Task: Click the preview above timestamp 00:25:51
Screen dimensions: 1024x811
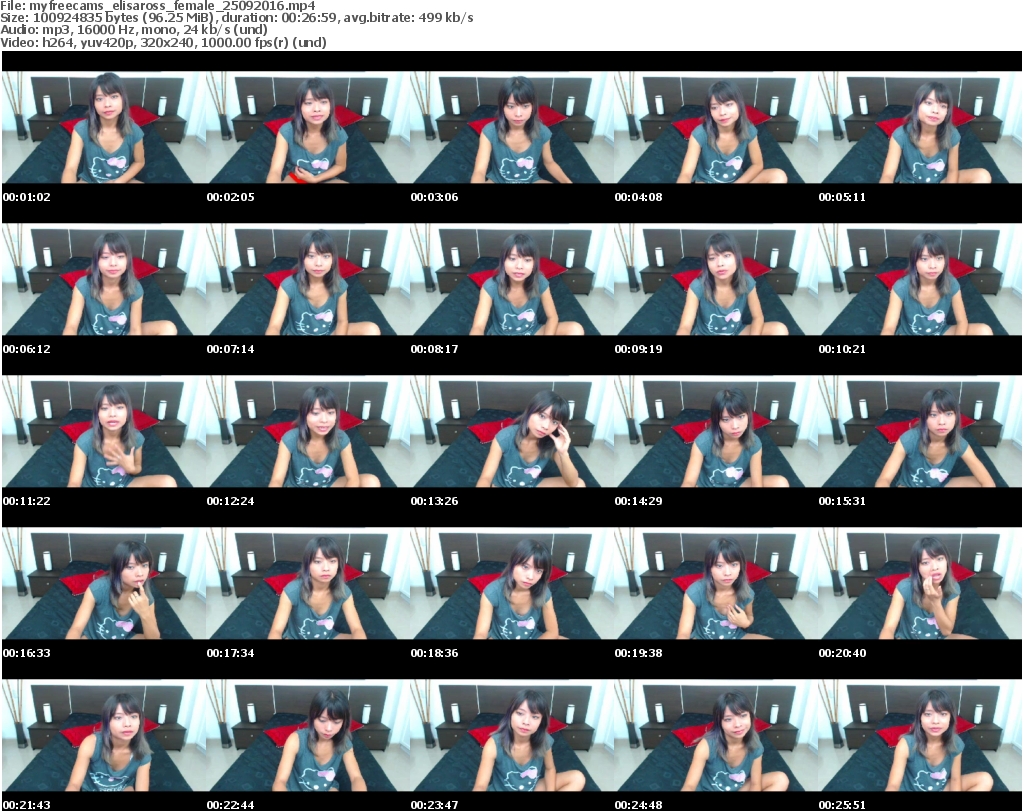Action: tap(920, 736)
